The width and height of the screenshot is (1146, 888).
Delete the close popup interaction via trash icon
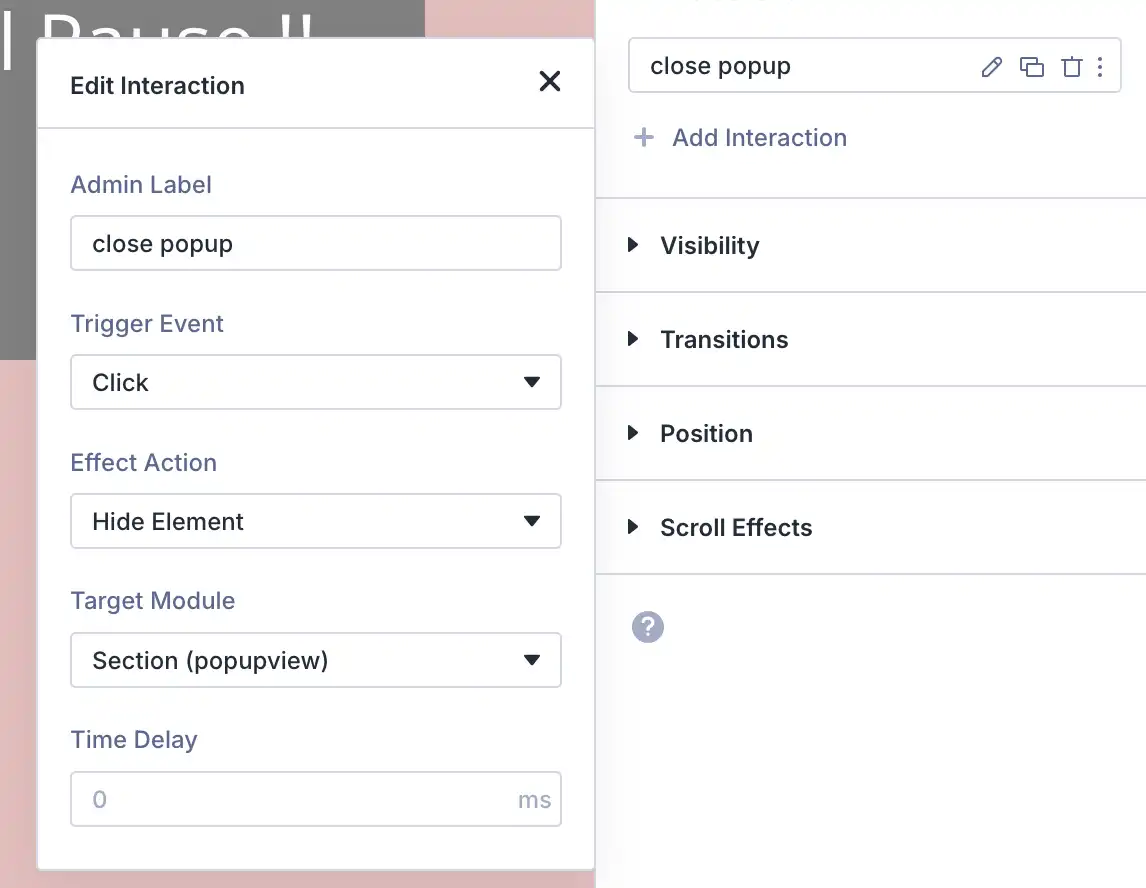1071,67
